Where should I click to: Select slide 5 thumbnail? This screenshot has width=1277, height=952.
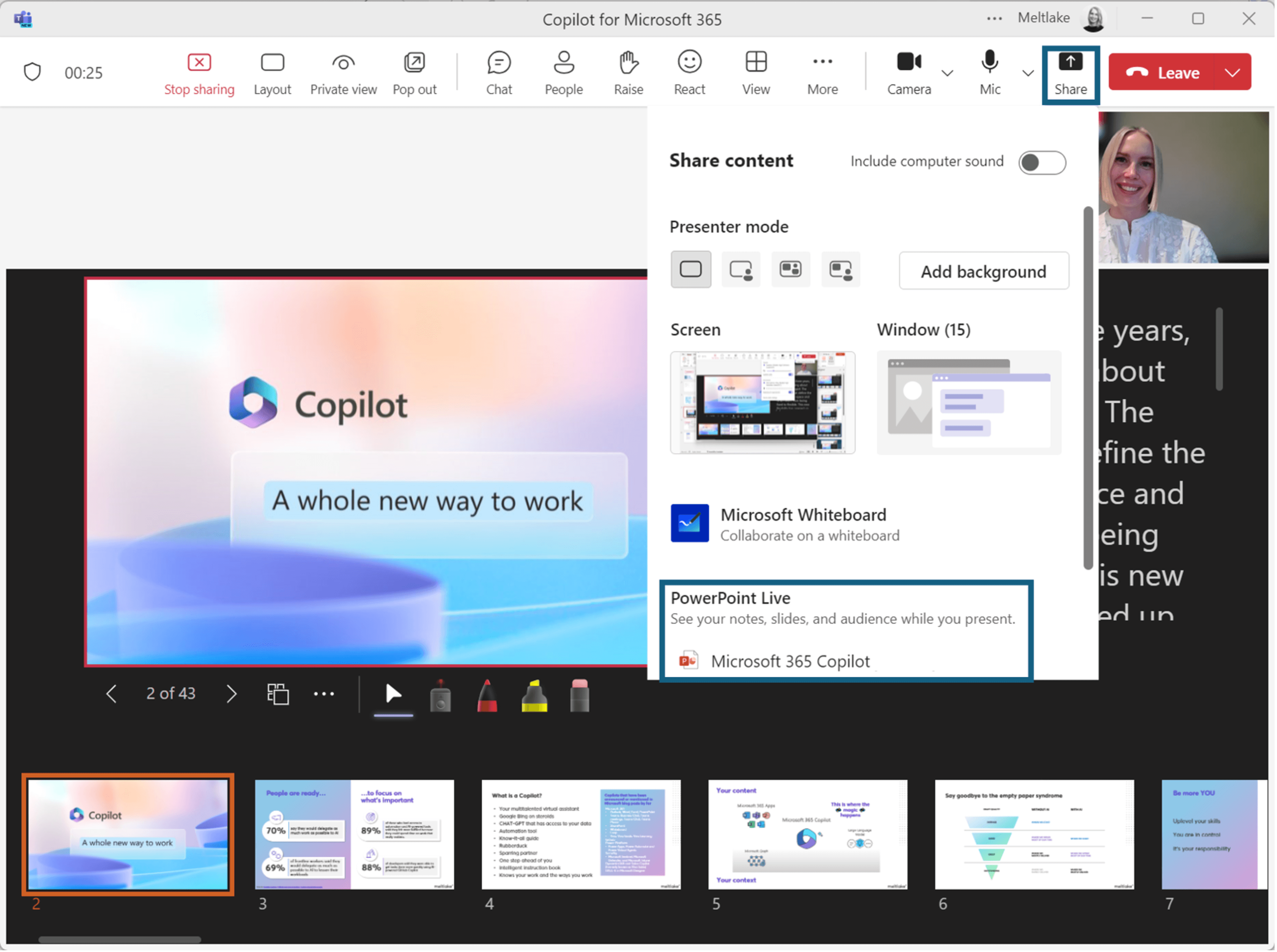(807, 834)
